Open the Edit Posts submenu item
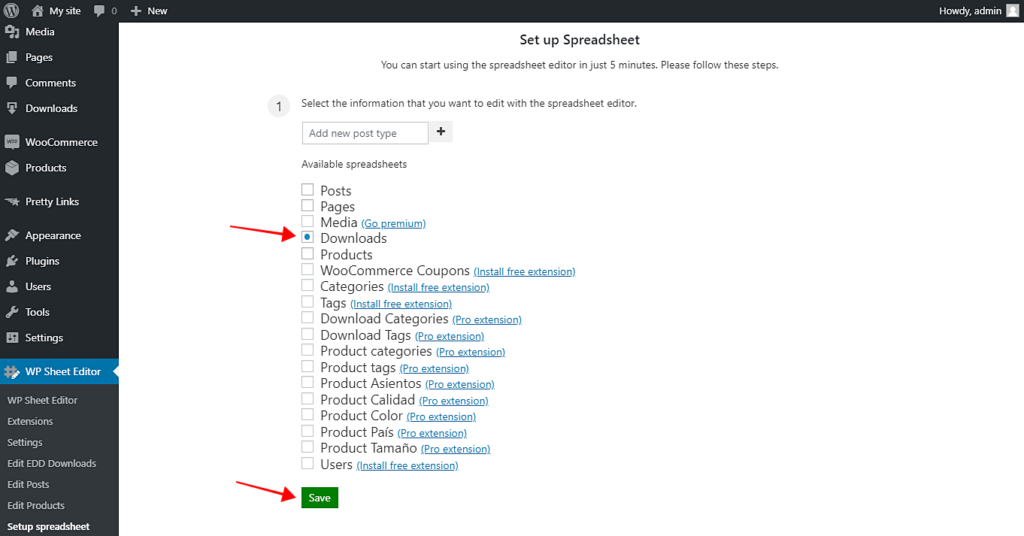The width and height of the screenshot is (1024, 536). pos(28,484)
